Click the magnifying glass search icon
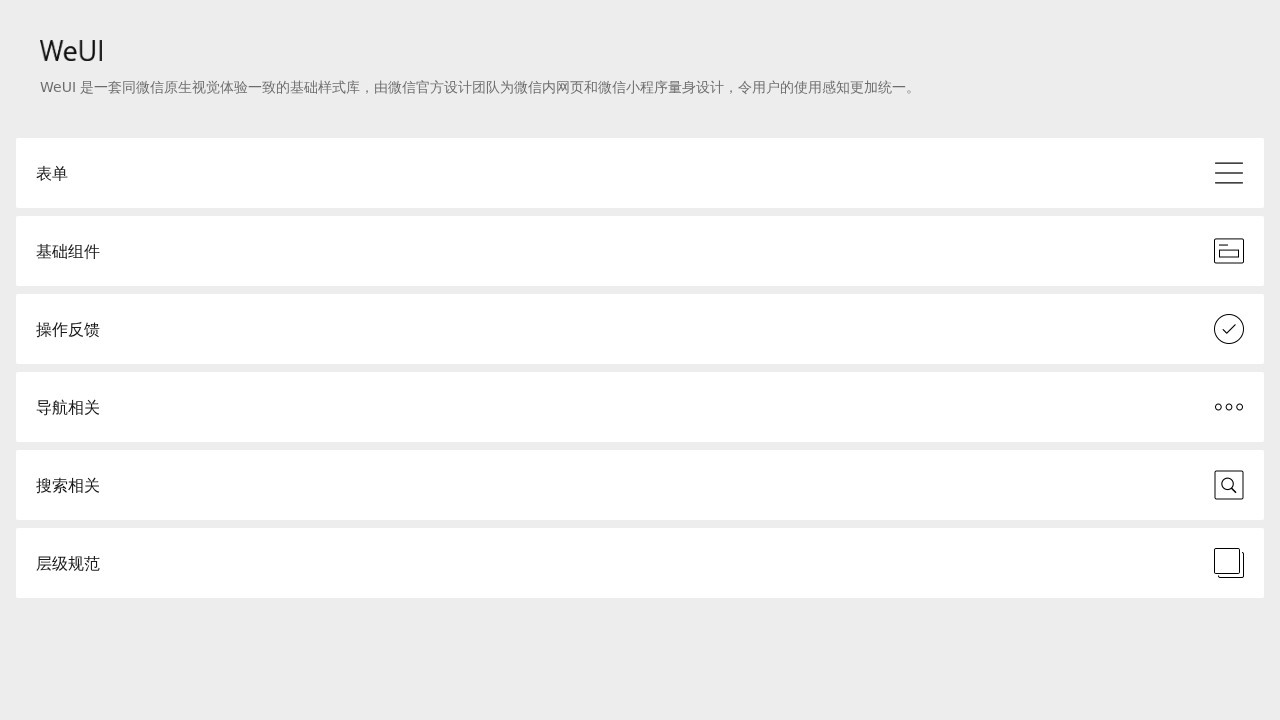Screen dimensions: 1280x720 [x=1229, y=485]
